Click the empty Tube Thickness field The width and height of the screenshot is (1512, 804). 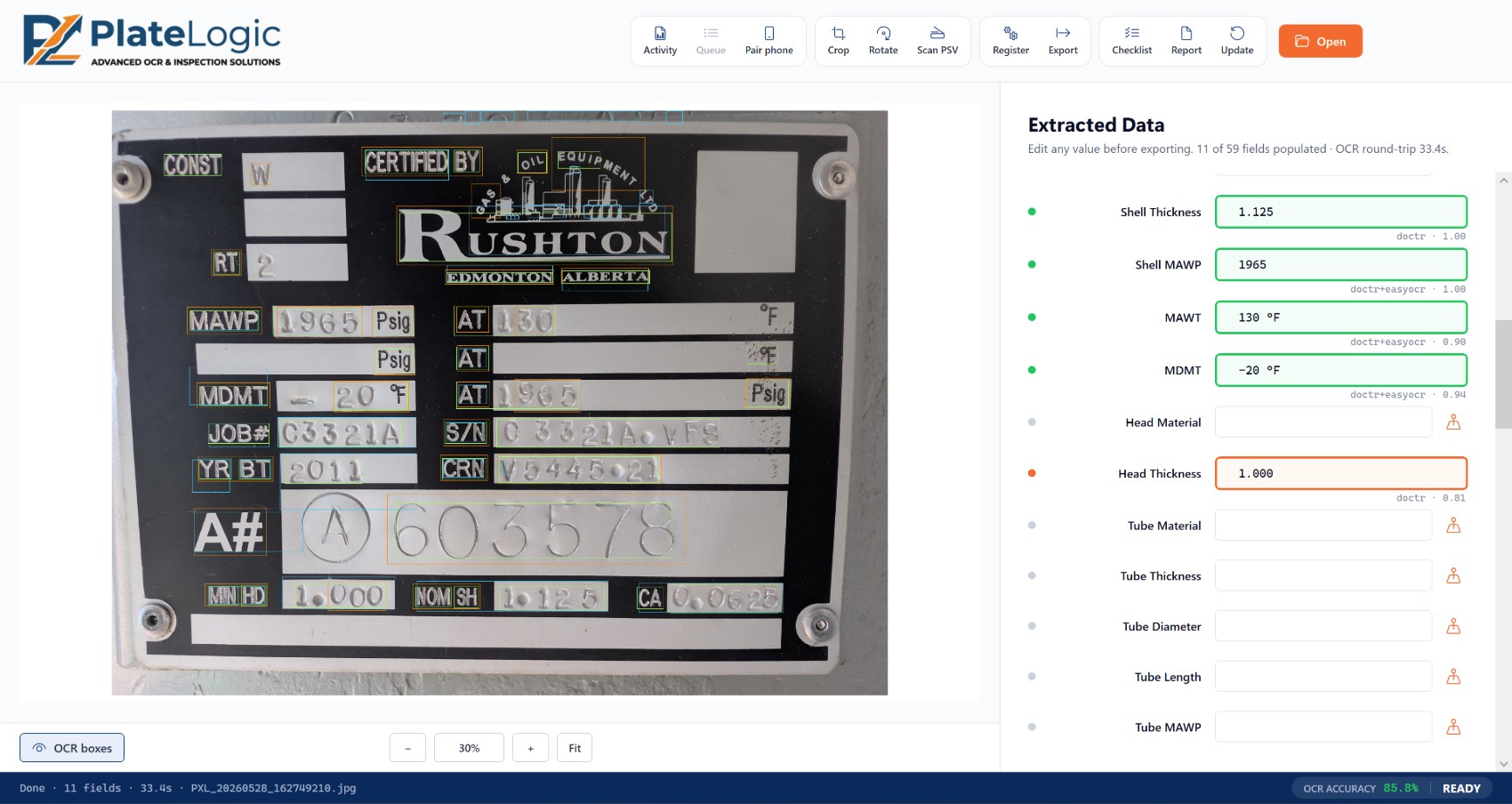pyautogui.click(x=1323, y=575)
